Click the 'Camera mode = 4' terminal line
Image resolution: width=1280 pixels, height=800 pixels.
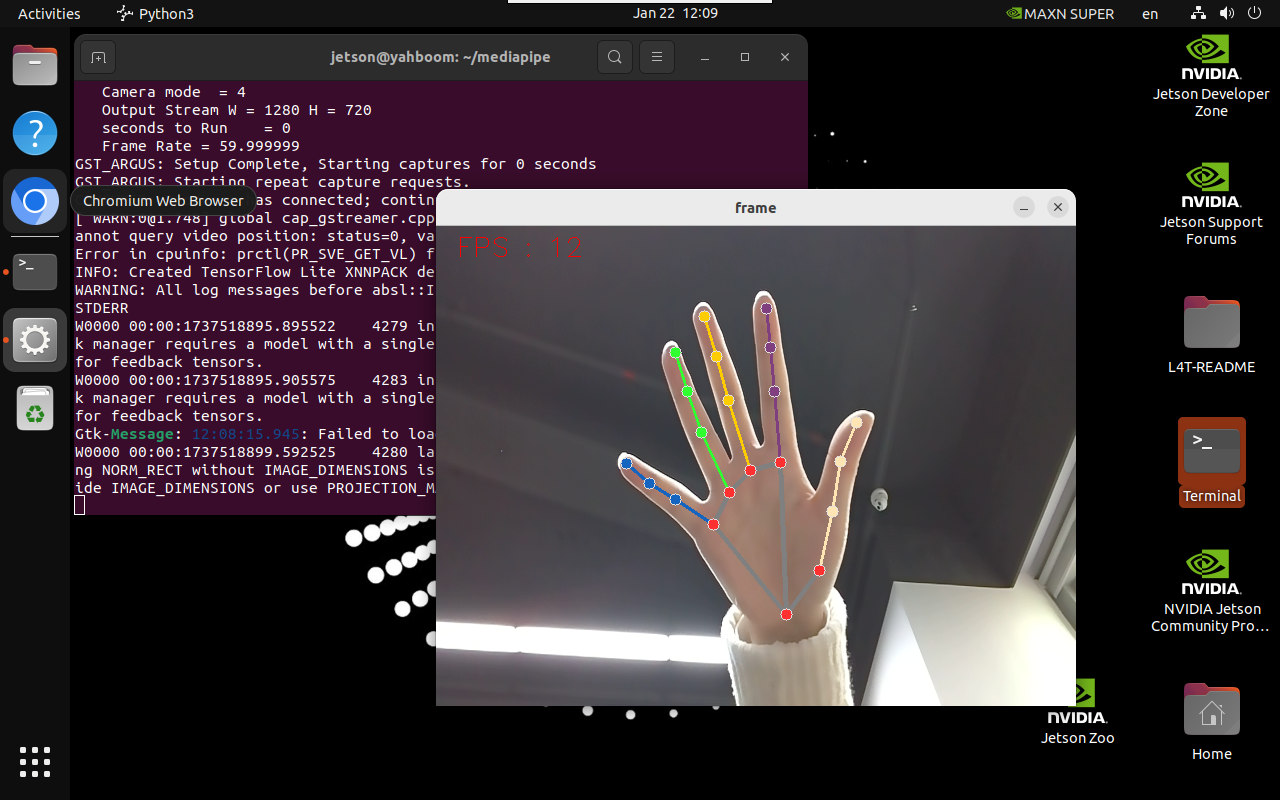tap(173, 92)
